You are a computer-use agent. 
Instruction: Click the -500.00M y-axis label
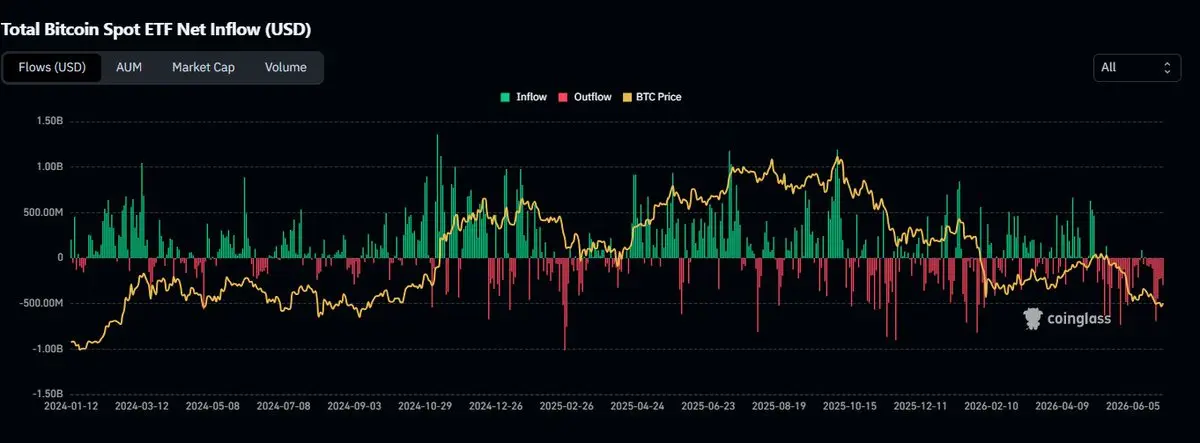[42, 303]
